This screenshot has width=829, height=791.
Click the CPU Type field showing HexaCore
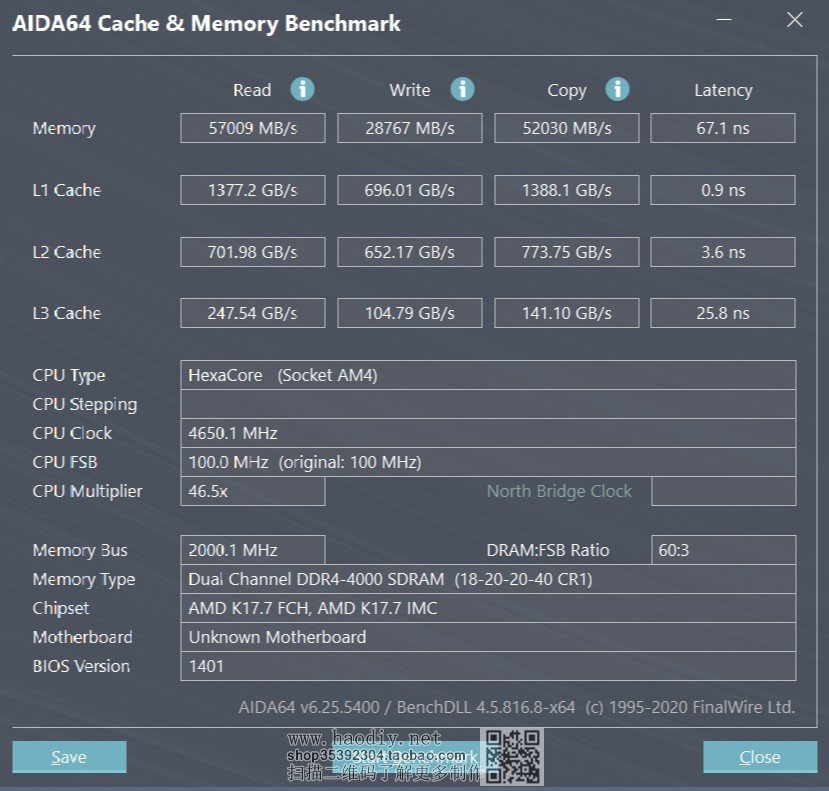(x=488, y=375)
